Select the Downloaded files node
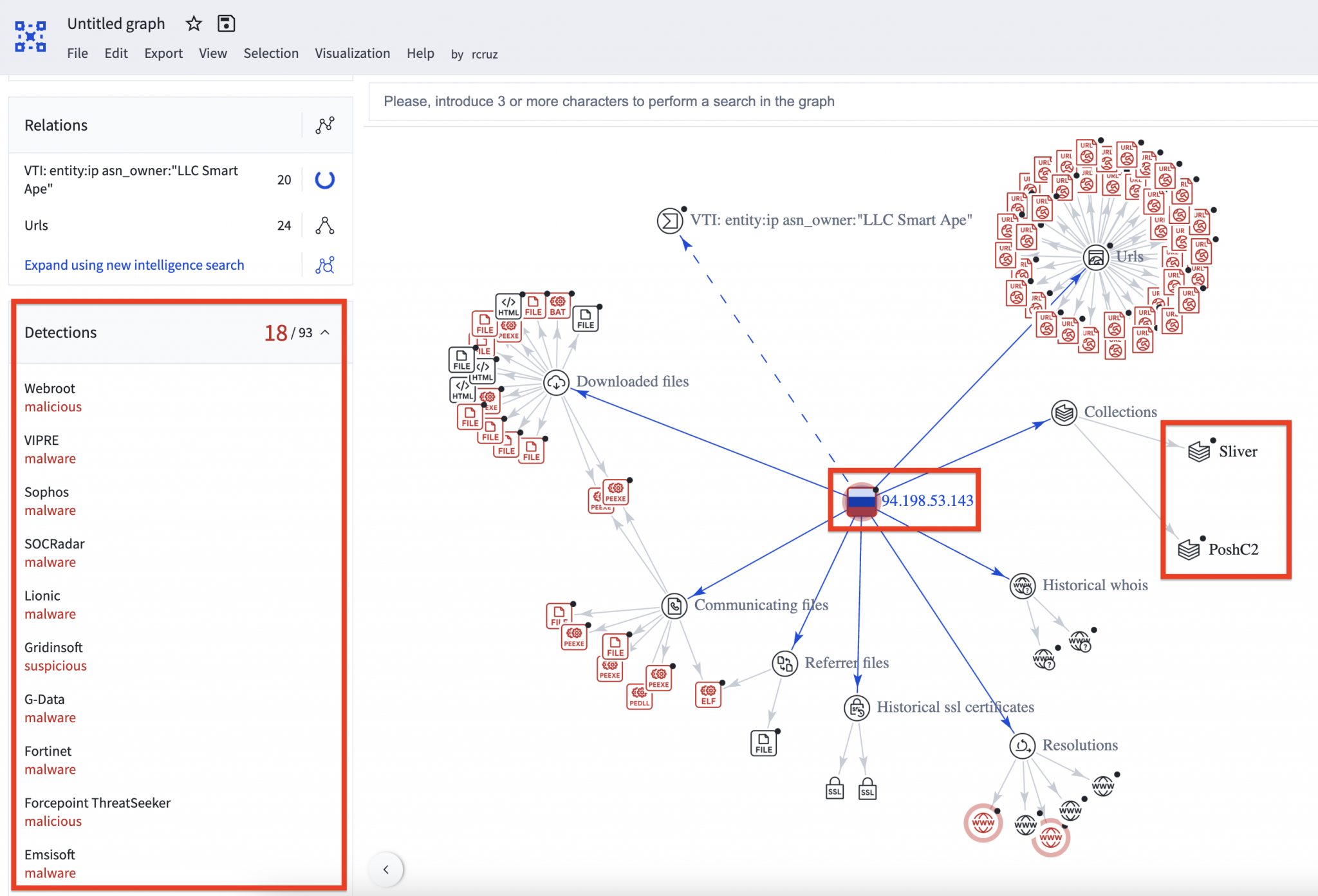1318x896 pixels. pyautogui.click(x=557, y=382)
